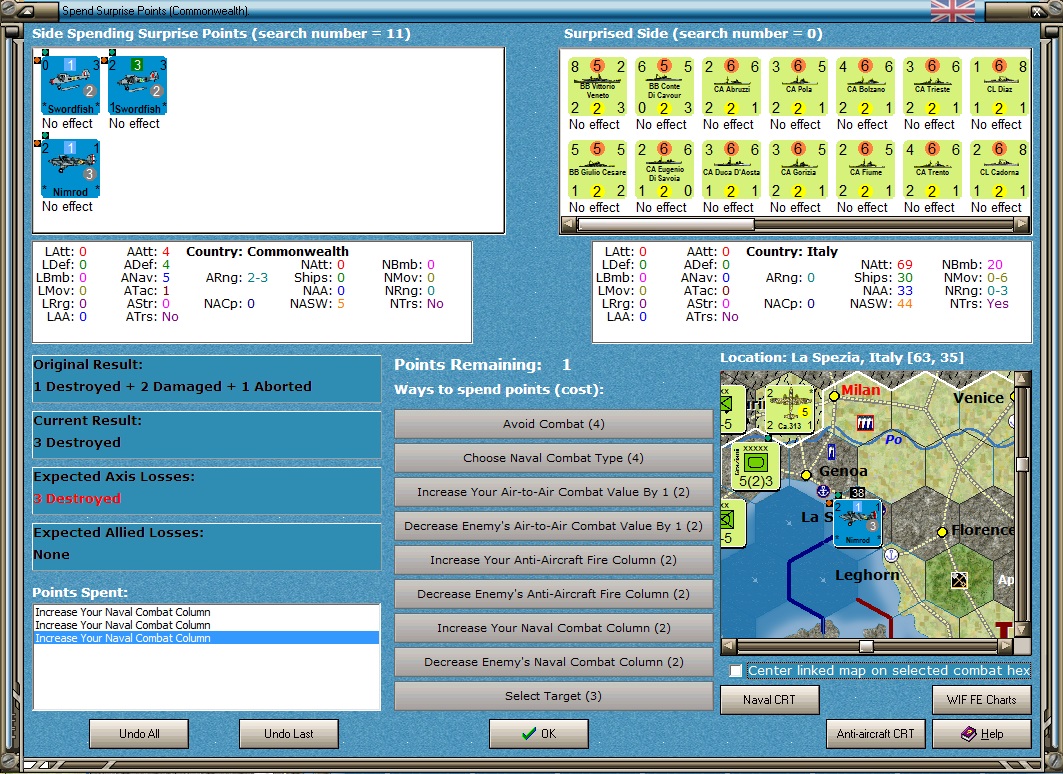Open the WIF FE Charts
The width and height of the screenshot is (1063, 774).
(x=982, y=699)
